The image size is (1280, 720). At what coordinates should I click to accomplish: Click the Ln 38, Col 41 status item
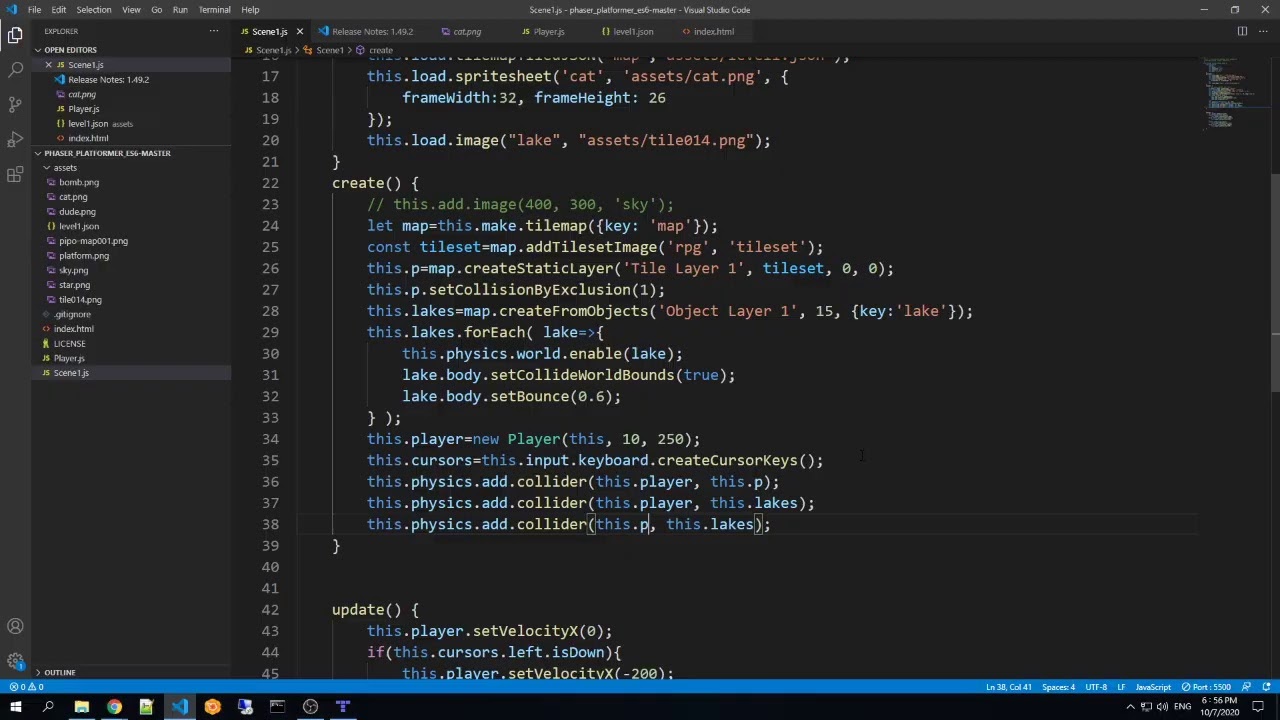(x=1008, y=687)
